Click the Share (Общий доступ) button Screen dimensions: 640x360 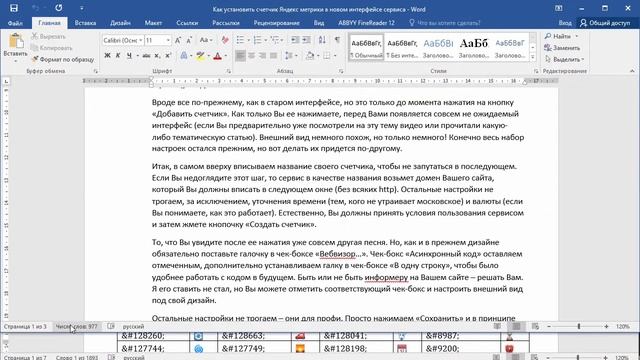tap(605, 23)
